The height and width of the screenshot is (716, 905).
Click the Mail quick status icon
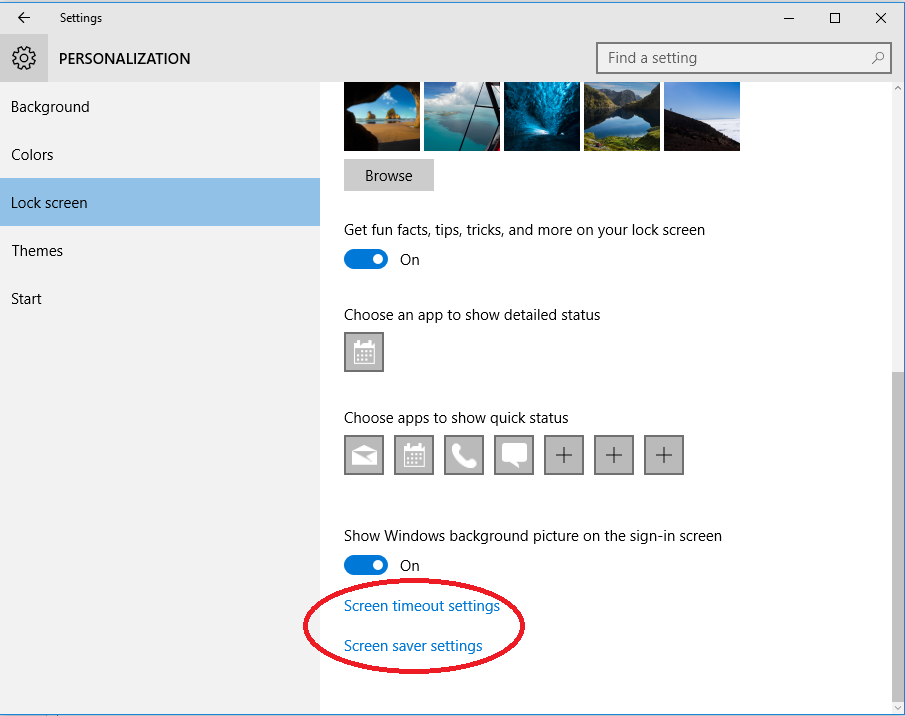pos(364,455)
